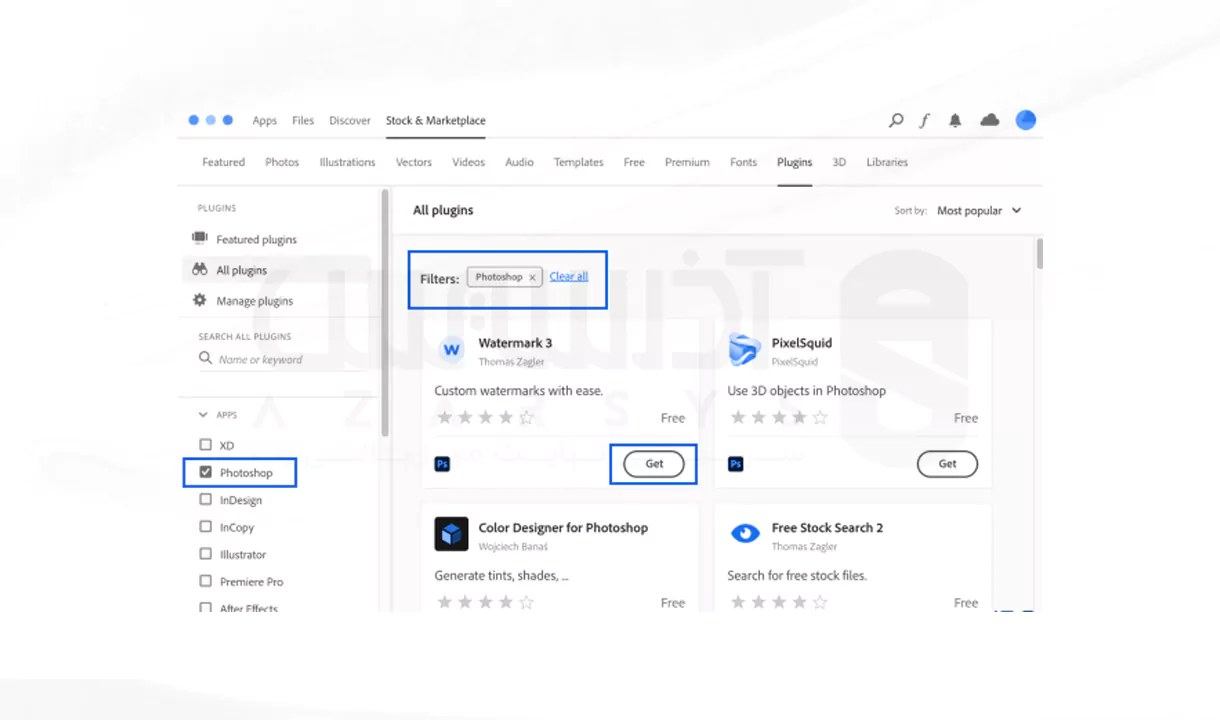
Task: Open the Featured category tab
Action: pyautogui.click(x=223, y=162)
